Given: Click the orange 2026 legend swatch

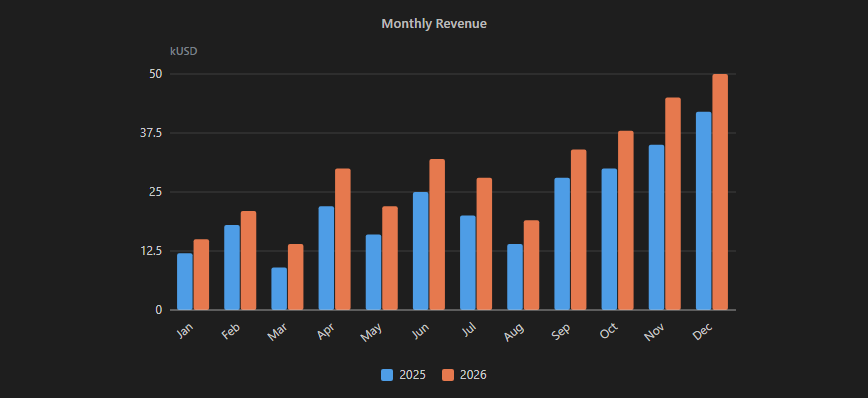Looking at the screenshot, I should click(x=448, y=375).
